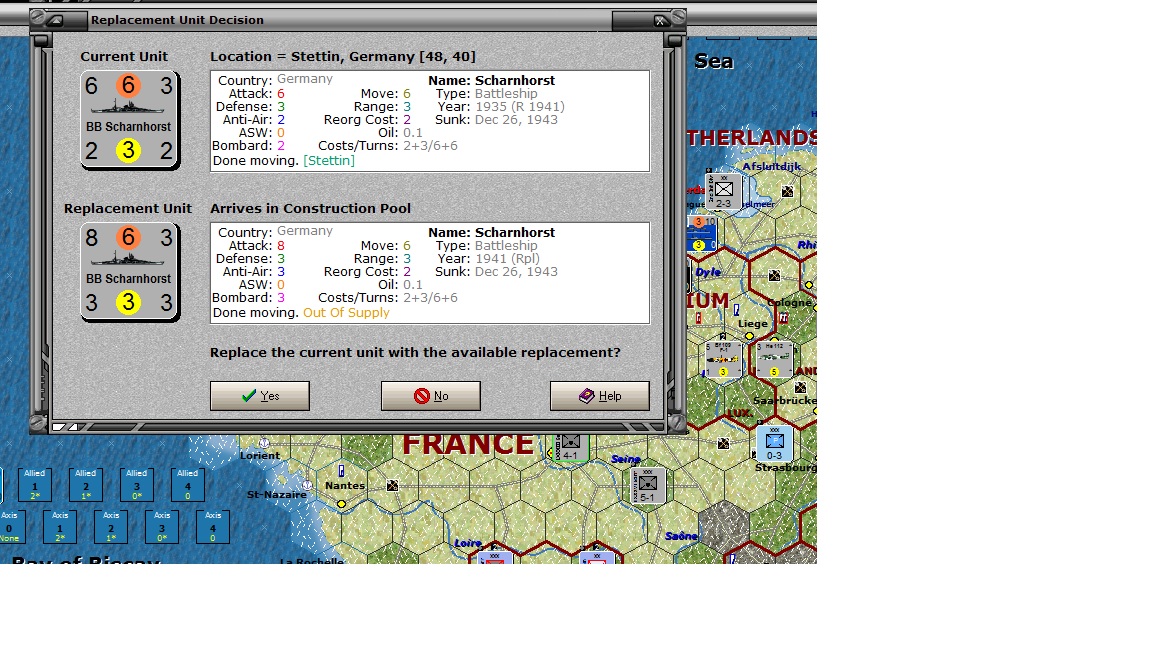Click the 0-3 blue unit near Strasbourg
The image size is (1152, 648).
(x=774, y=443)
